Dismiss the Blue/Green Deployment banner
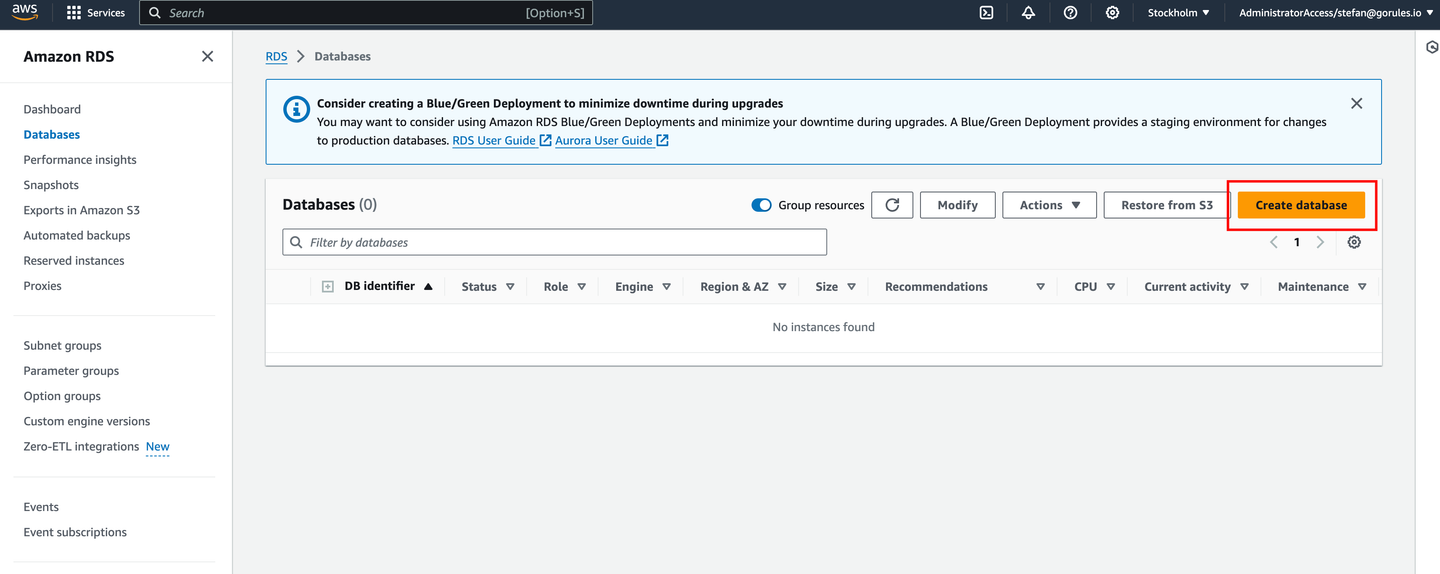This screenshot has width=1440, height=574. click(1356, 103)
